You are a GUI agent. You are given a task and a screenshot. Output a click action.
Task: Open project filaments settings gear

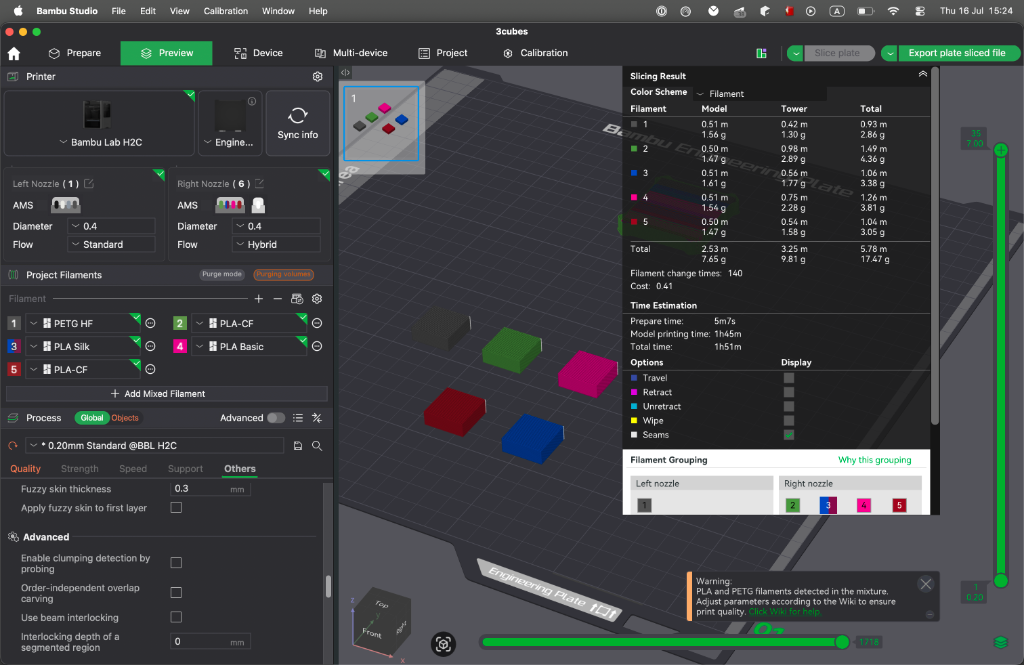tap(317, 299)
